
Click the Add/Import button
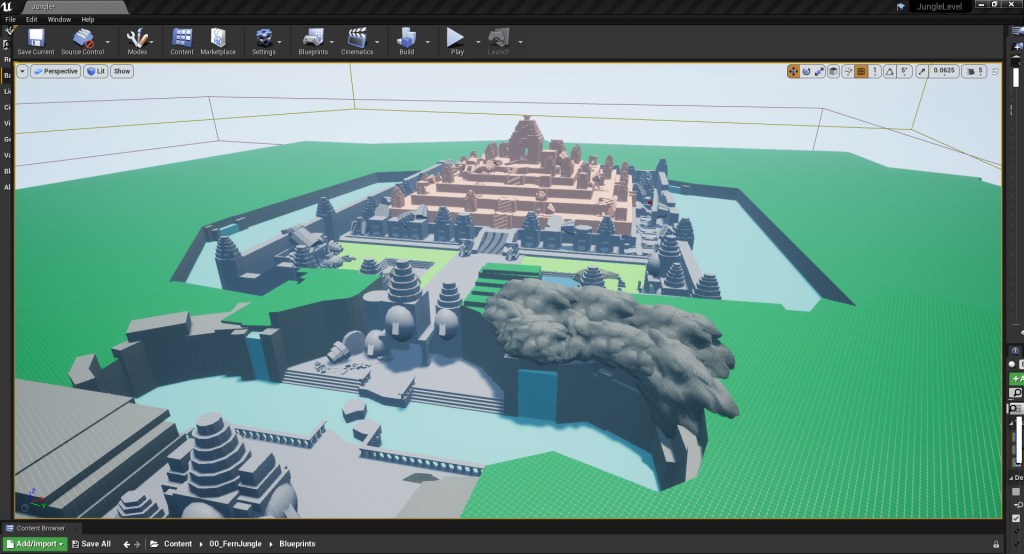tap(35, 544)
